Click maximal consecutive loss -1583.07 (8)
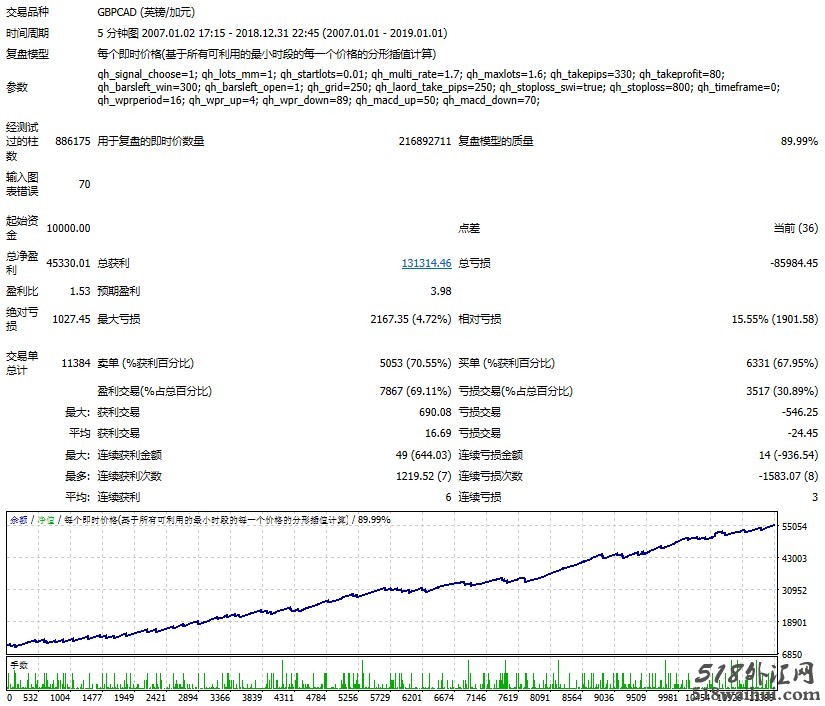Screen dimensions: 825x706 [x=788, y=476]
